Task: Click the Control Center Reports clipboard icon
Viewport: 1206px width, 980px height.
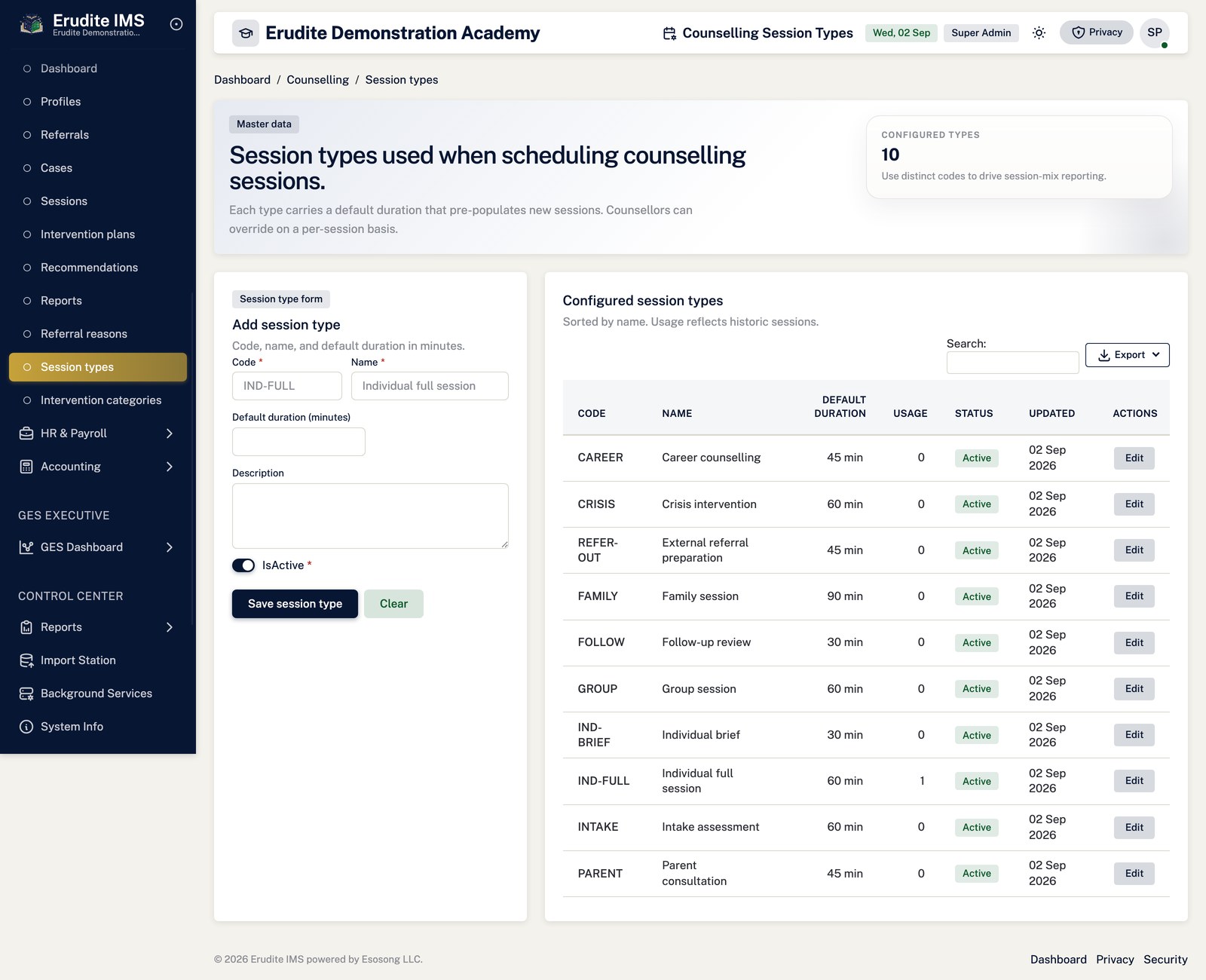Action: click(26, 627)
